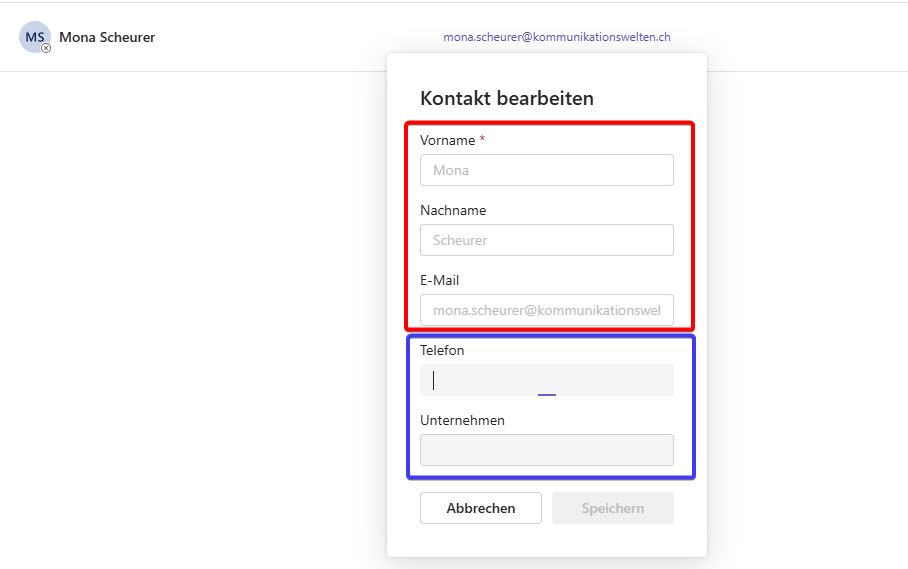Focus the Nachname text field
The height and width of the screenshot is (569, 908).
pyautogui.click(x=546, y=240)
